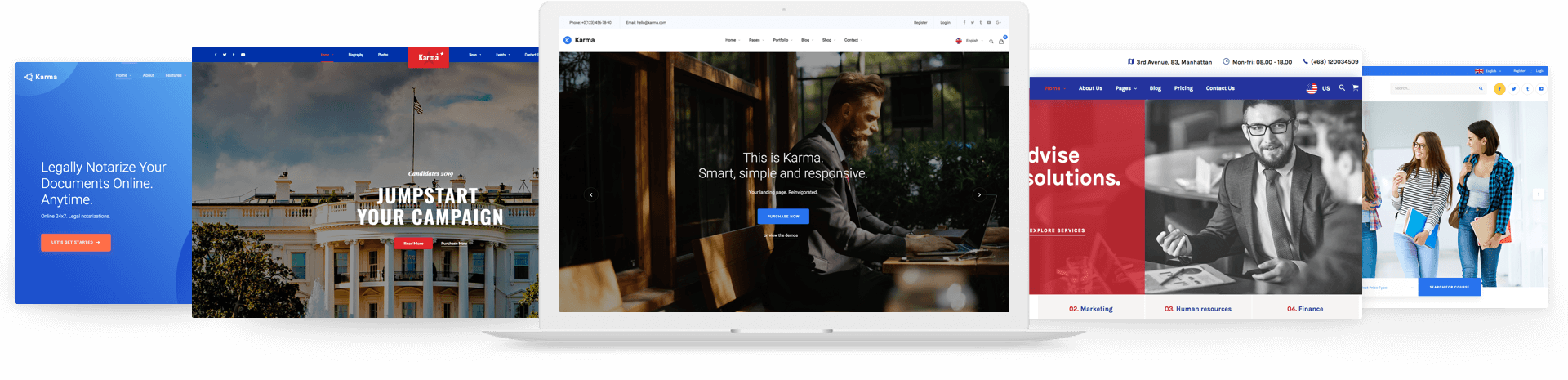Click the Let's Get Started orange button

click(76, 242)
